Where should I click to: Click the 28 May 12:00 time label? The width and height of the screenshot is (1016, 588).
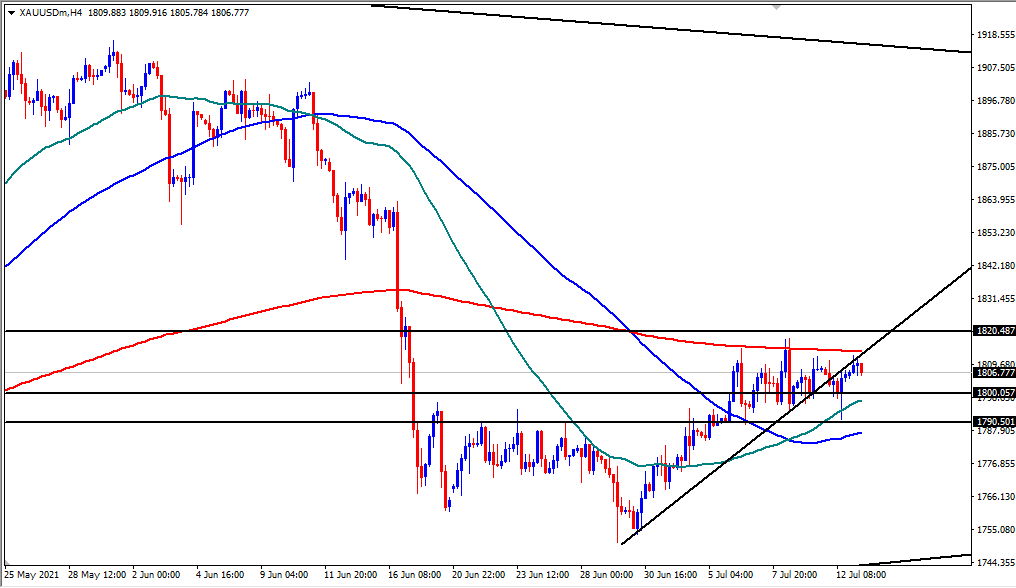(x=97, y=574)
